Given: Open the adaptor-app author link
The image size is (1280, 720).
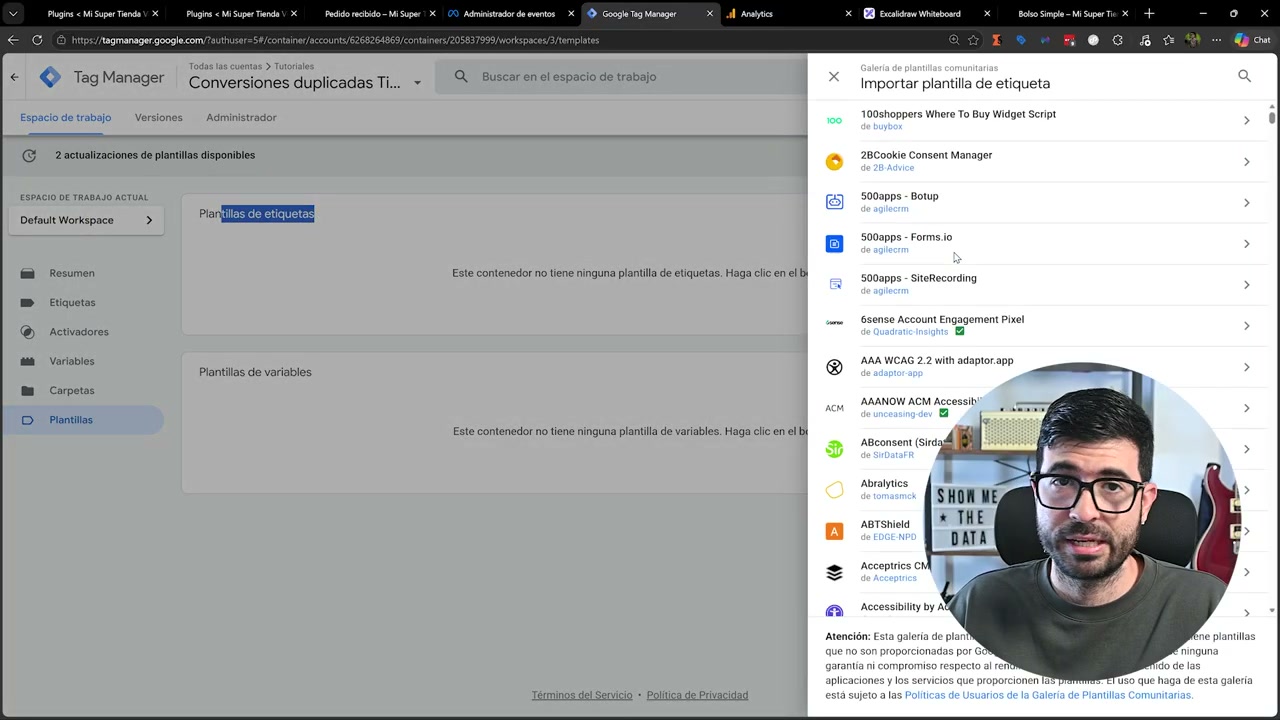Looking at the screenshot, I should click(897, 373).
